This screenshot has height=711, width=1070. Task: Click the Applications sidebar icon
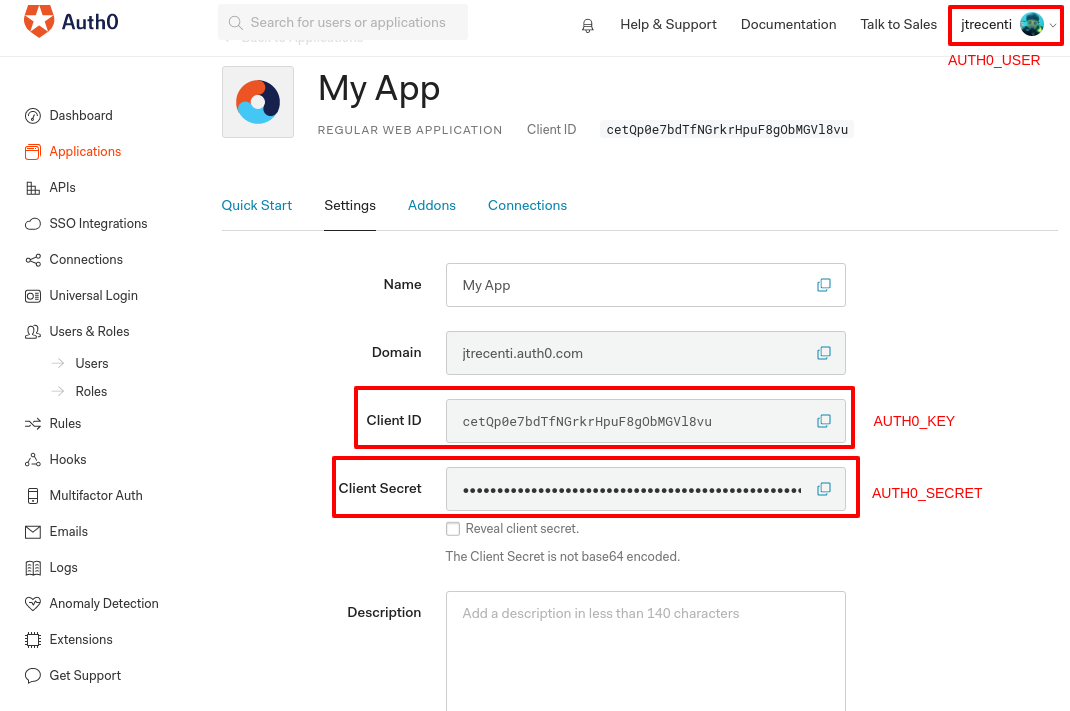33,151
